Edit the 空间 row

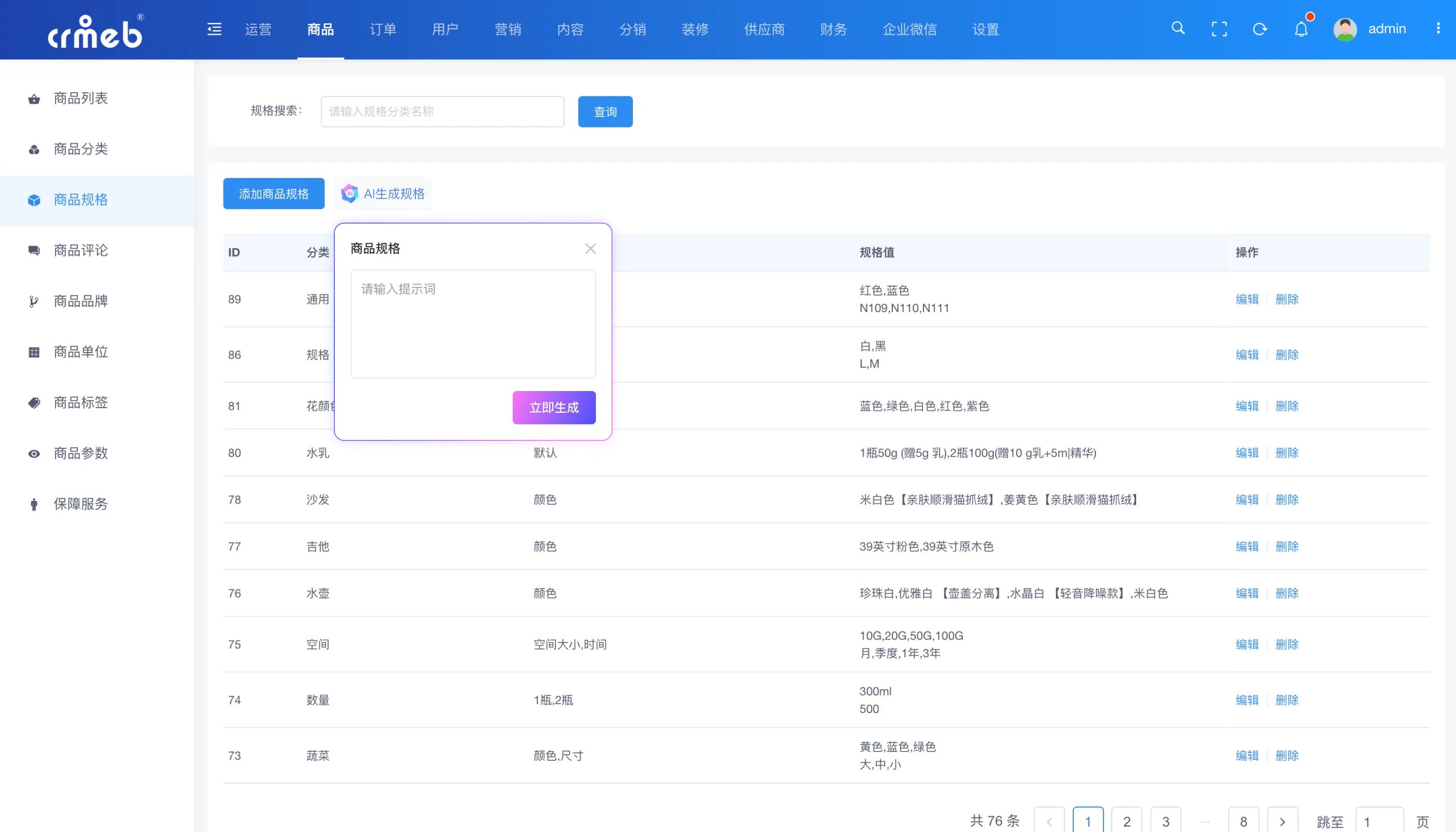pos(1247,645)
